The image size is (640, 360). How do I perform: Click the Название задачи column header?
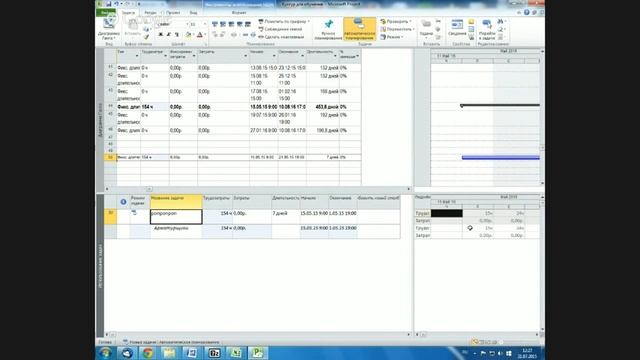click(x=176, y=202)
